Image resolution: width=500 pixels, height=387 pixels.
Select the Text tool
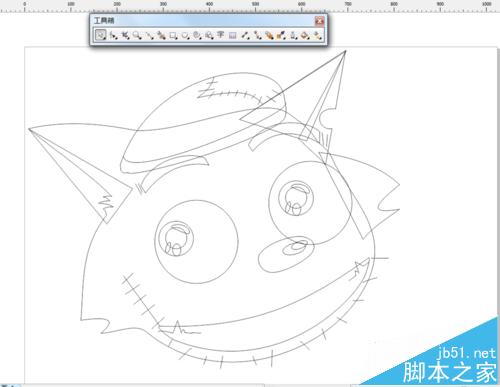[x=220, y=35]
